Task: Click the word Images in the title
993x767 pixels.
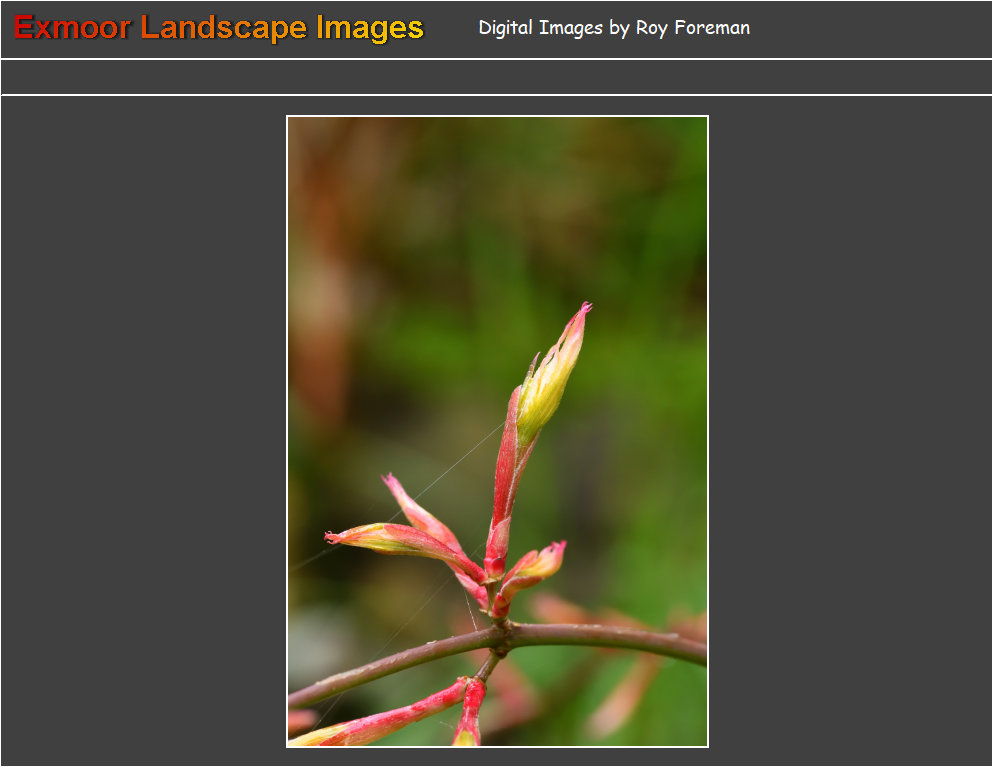Action: click(370, 28)
